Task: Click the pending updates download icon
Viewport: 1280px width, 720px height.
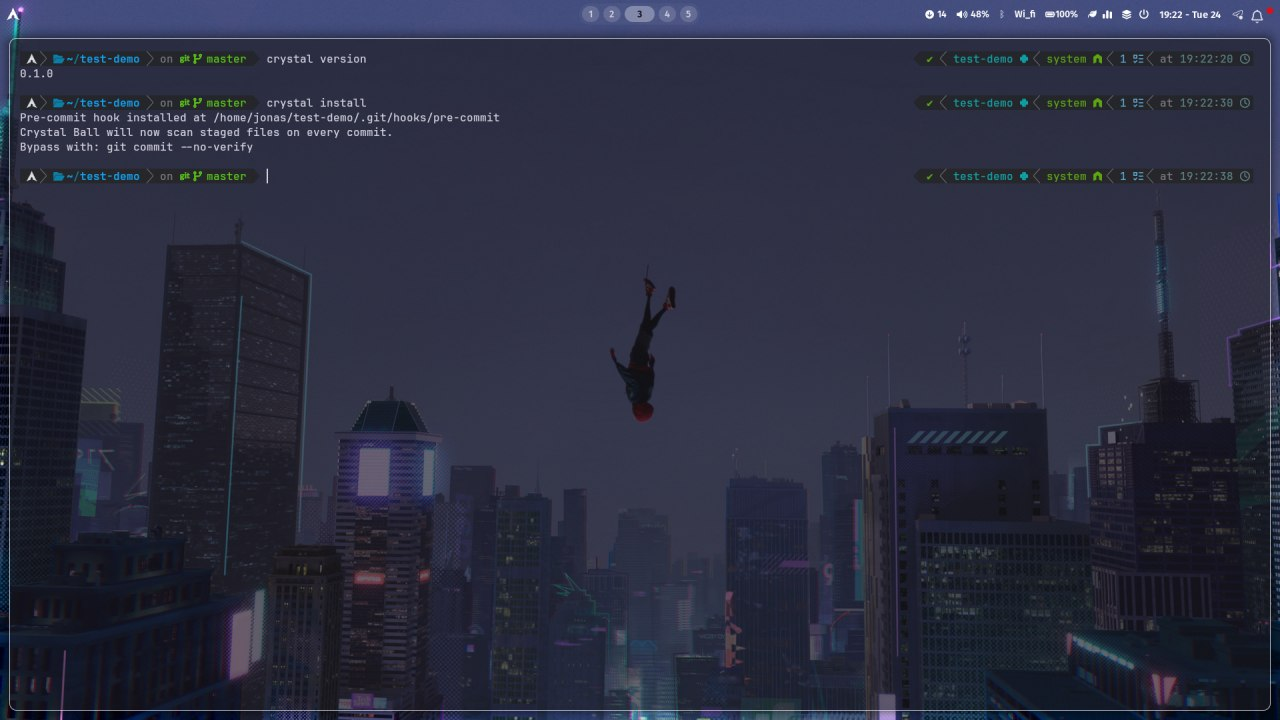Action: (929, 14)
